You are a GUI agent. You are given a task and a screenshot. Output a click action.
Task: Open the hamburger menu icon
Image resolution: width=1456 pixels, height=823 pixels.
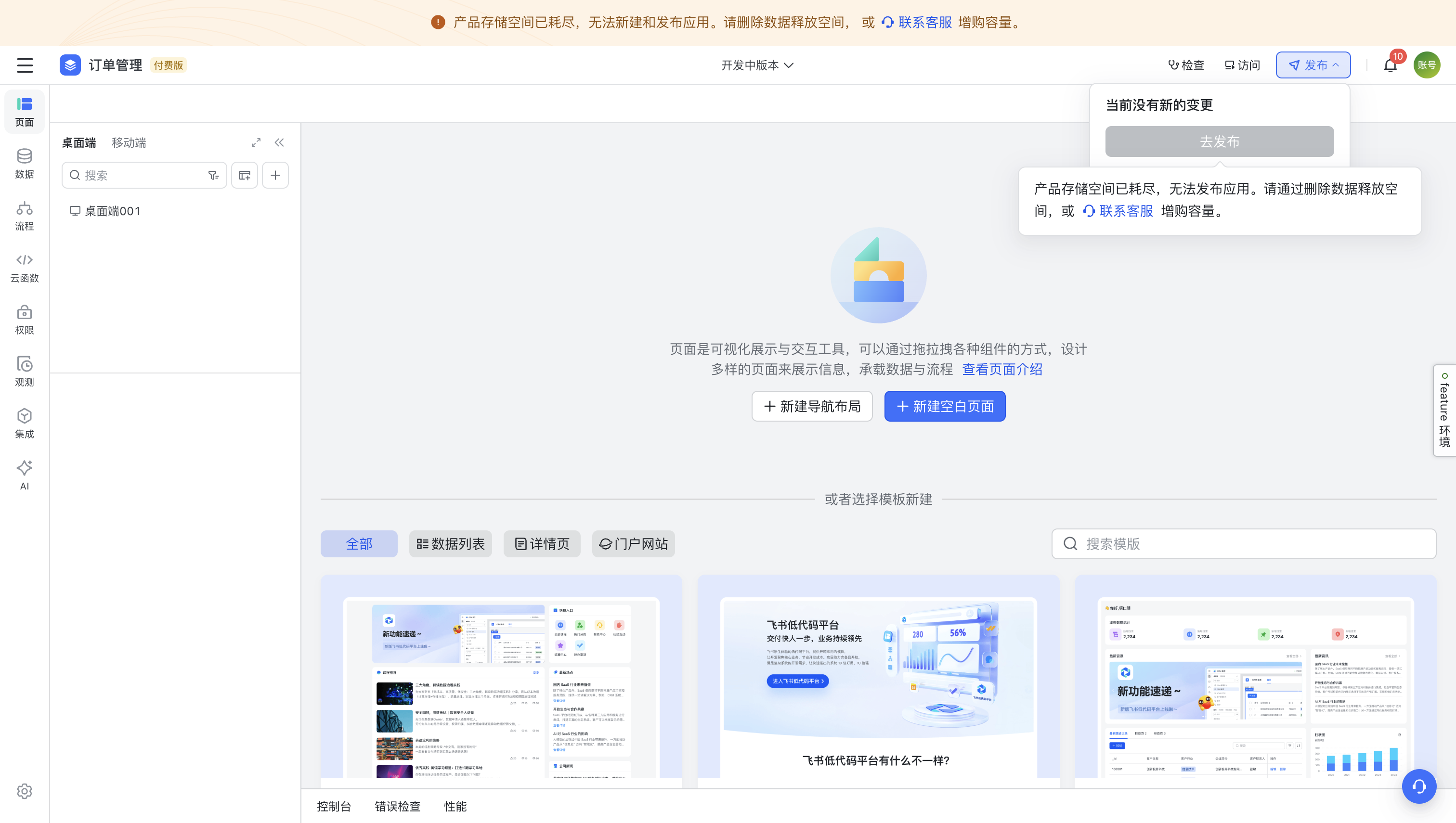point(25,65)
